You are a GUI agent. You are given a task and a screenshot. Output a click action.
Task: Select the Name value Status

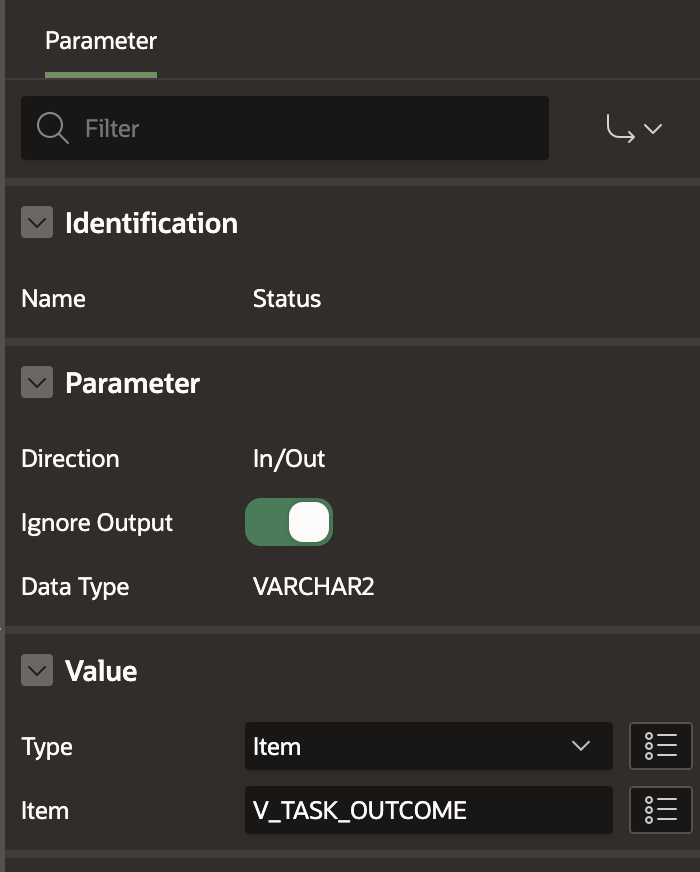287,299
